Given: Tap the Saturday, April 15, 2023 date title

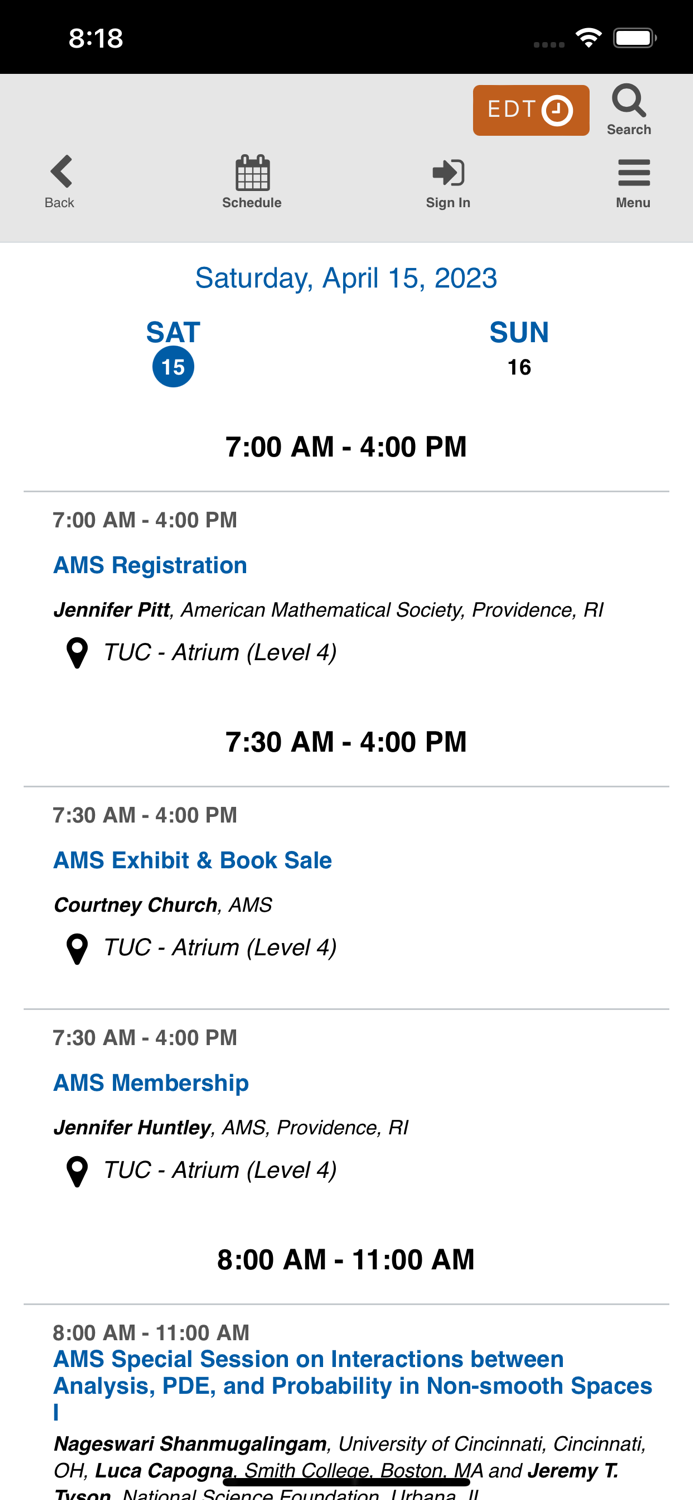Looking at the screenshot, I should [x=346, y=278].
